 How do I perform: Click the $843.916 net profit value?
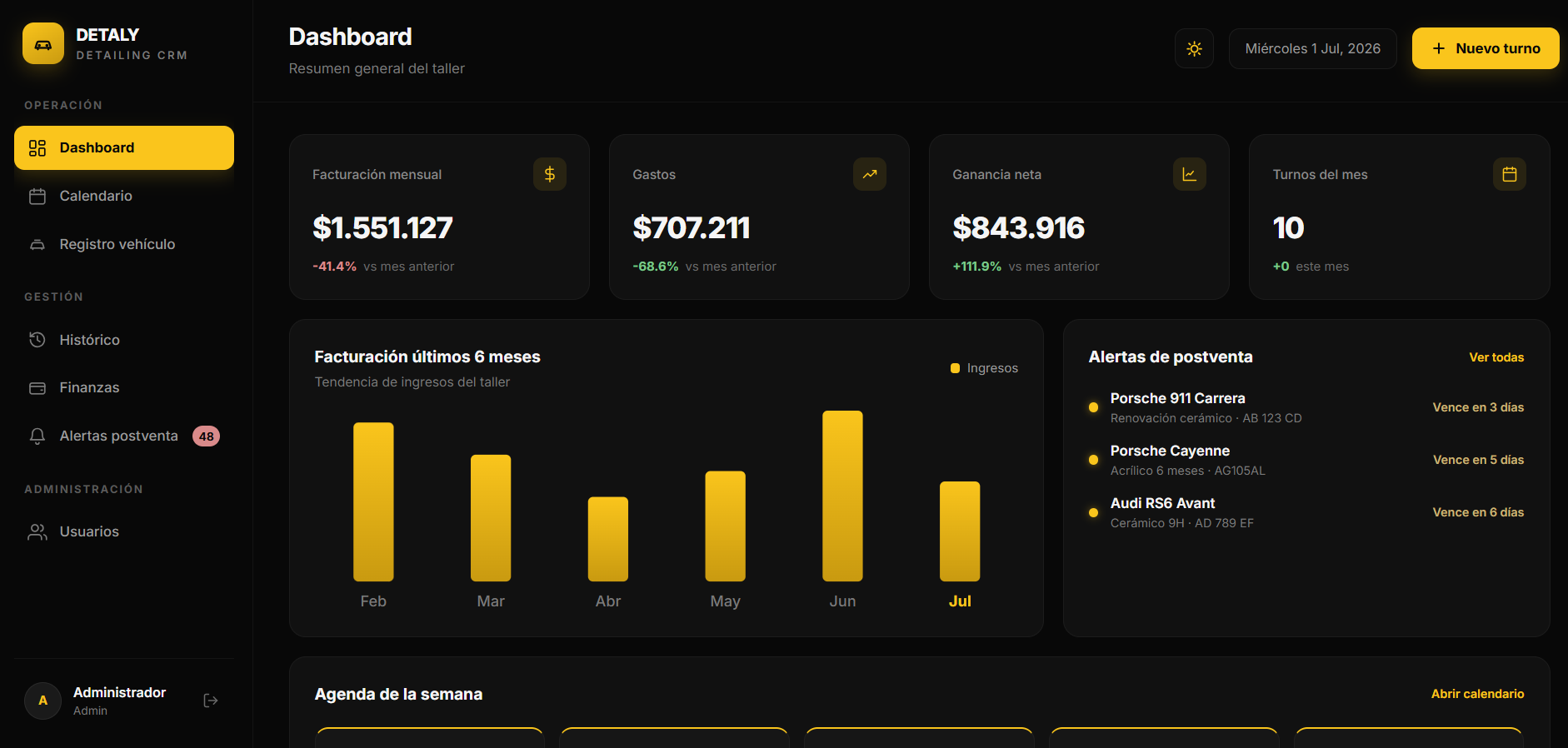click(1018, 227)
